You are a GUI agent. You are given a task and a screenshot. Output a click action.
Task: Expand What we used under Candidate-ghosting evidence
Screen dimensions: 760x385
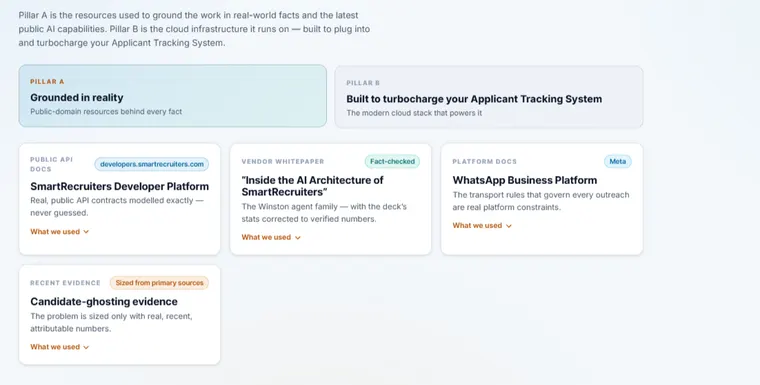pos(60,347)
